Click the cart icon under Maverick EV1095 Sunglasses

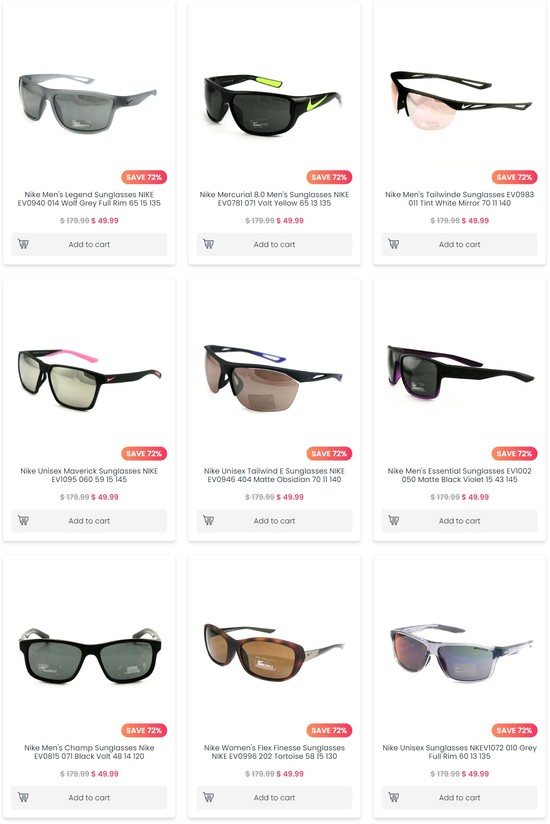pos(23,520)
